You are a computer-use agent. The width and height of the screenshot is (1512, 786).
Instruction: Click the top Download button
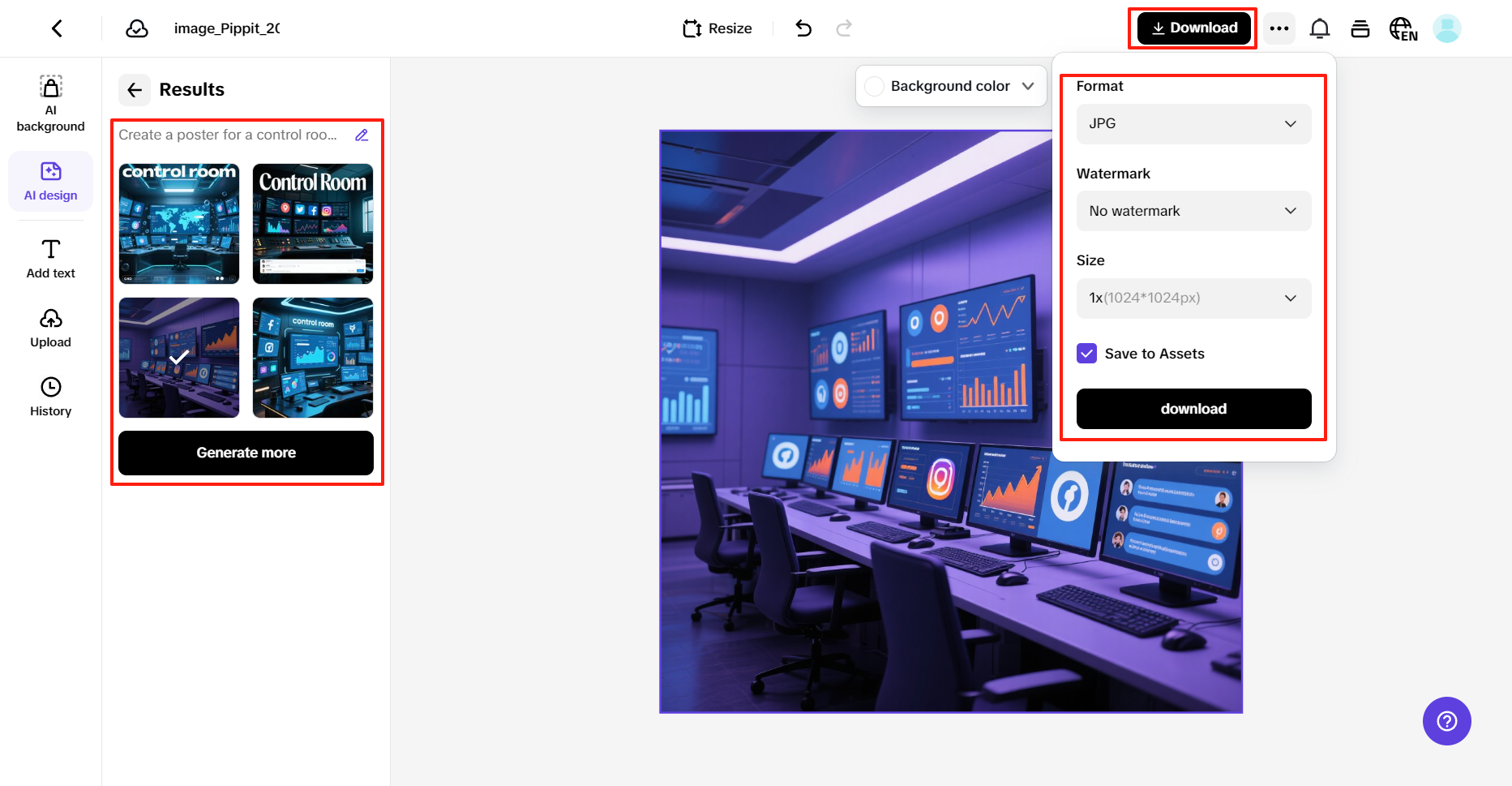tap(1194, 28)
